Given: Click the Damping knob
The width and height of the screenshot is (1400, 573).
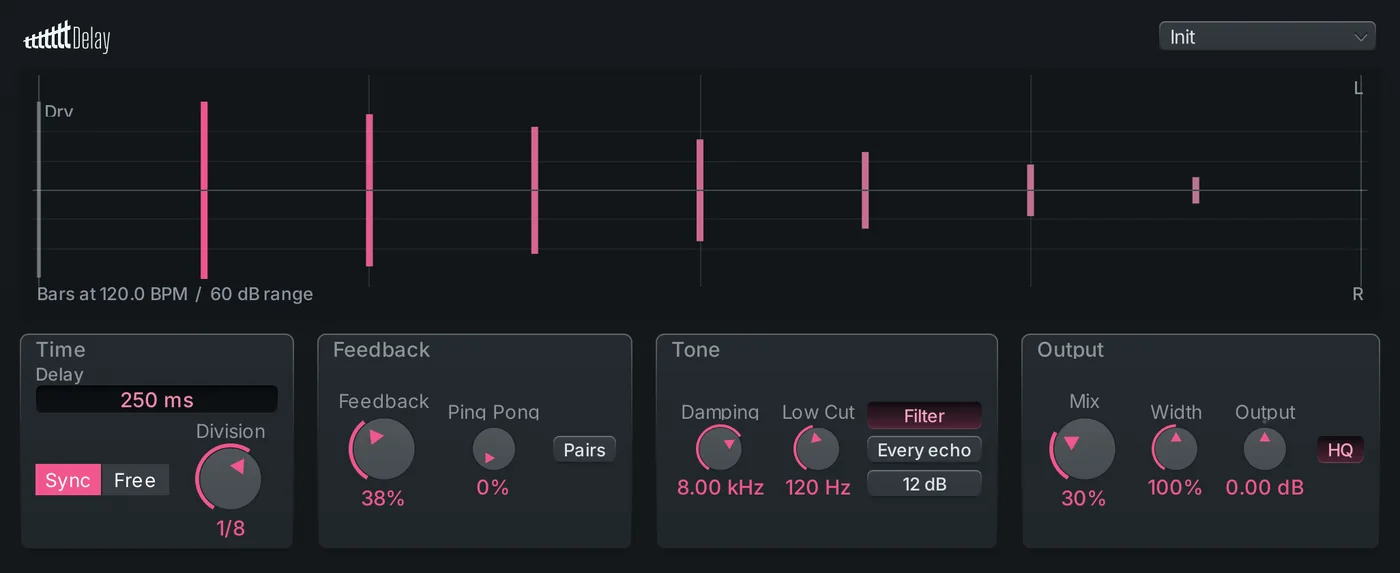Looking at the screenshot, I should [720, 448].
